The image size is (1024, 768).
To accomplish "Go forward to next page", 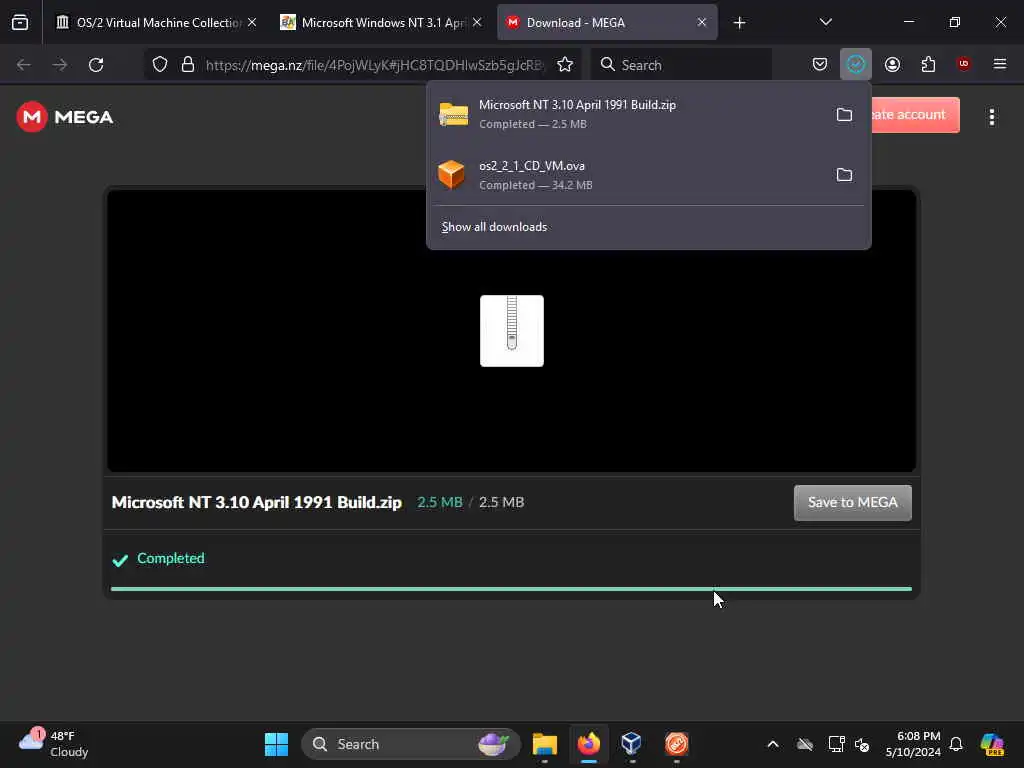I will click(59, 65).
